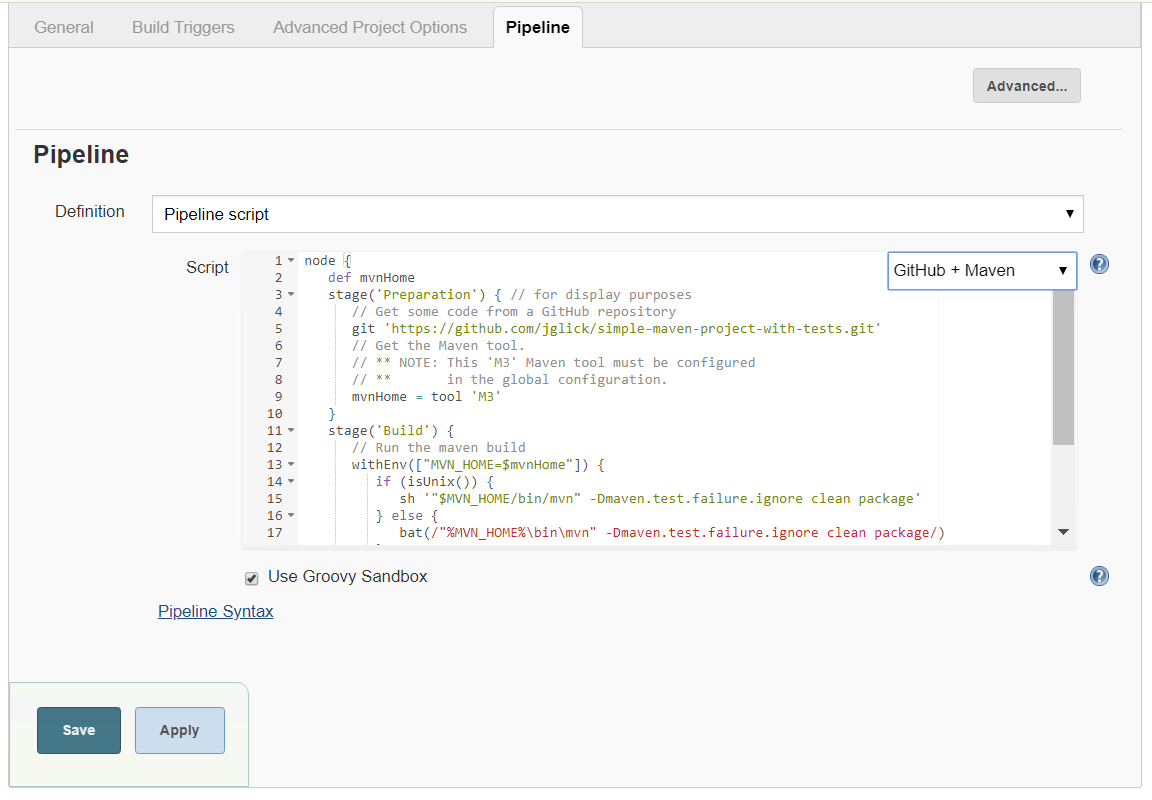Open the Advanced Project Options tab
This screenshot has height=800, width=1152.
[370, 28]
